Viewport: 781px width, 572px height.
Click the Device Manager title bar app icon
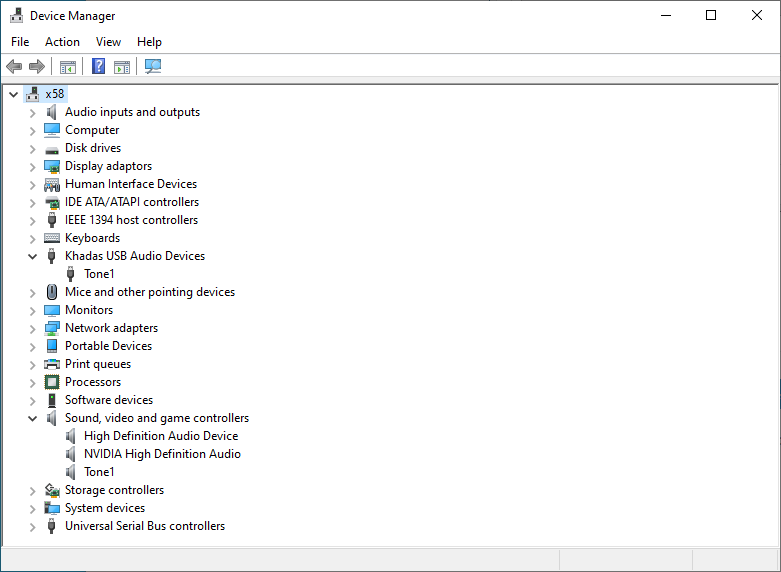16,15
